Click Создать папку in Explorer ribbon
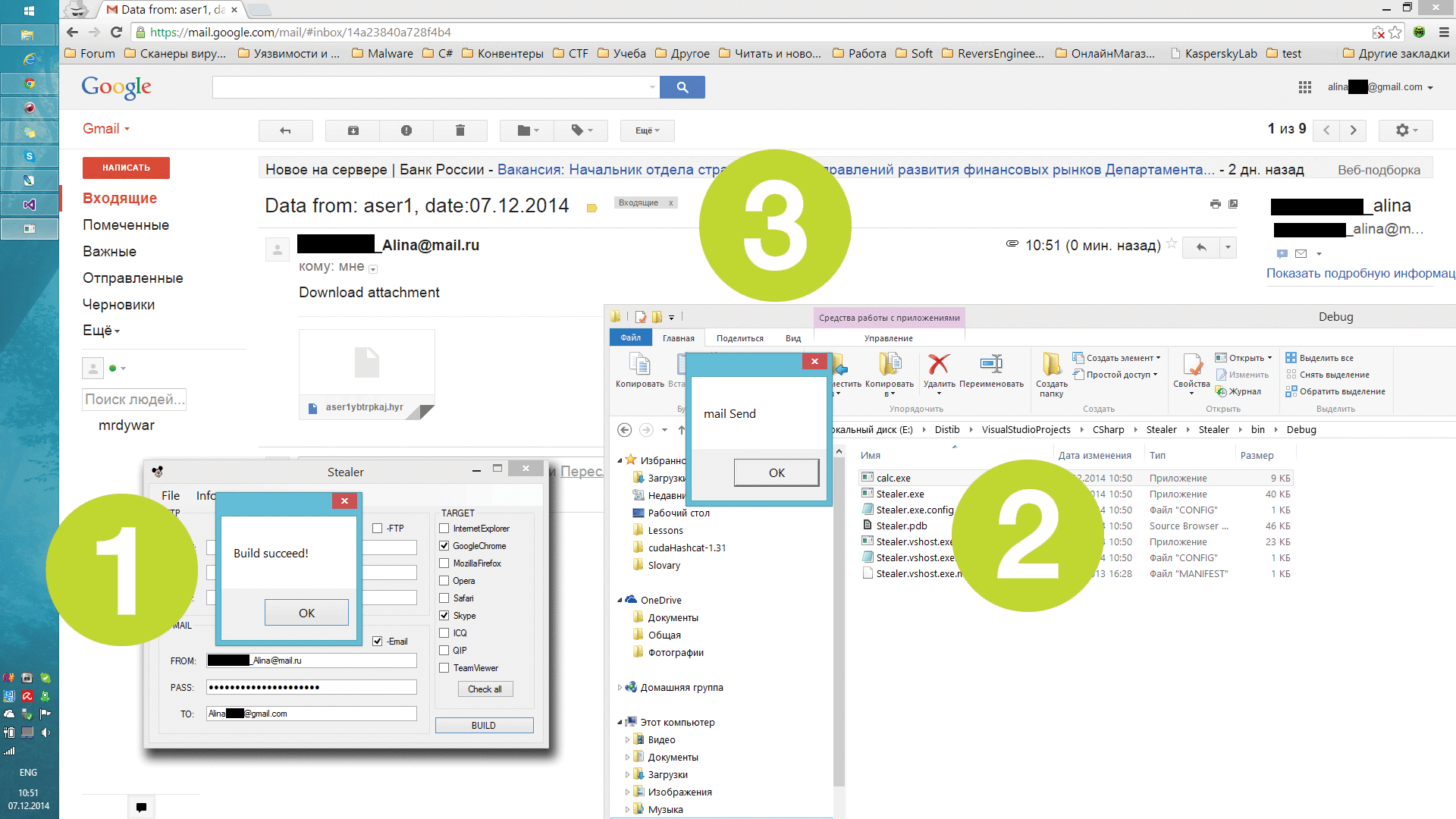The image size is (1456, 819). (1051, 375)
